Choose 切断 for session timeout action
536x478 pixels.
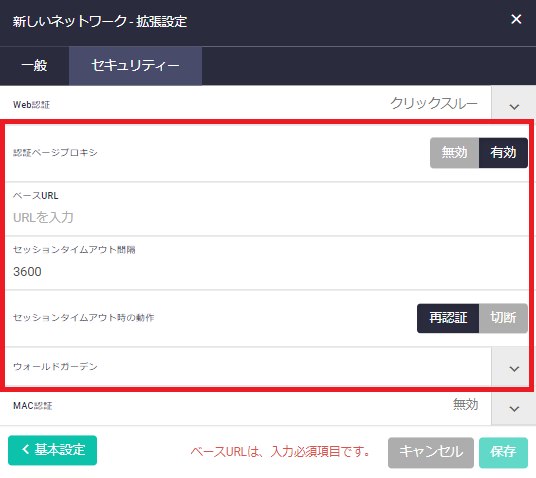tap(503, 318)
